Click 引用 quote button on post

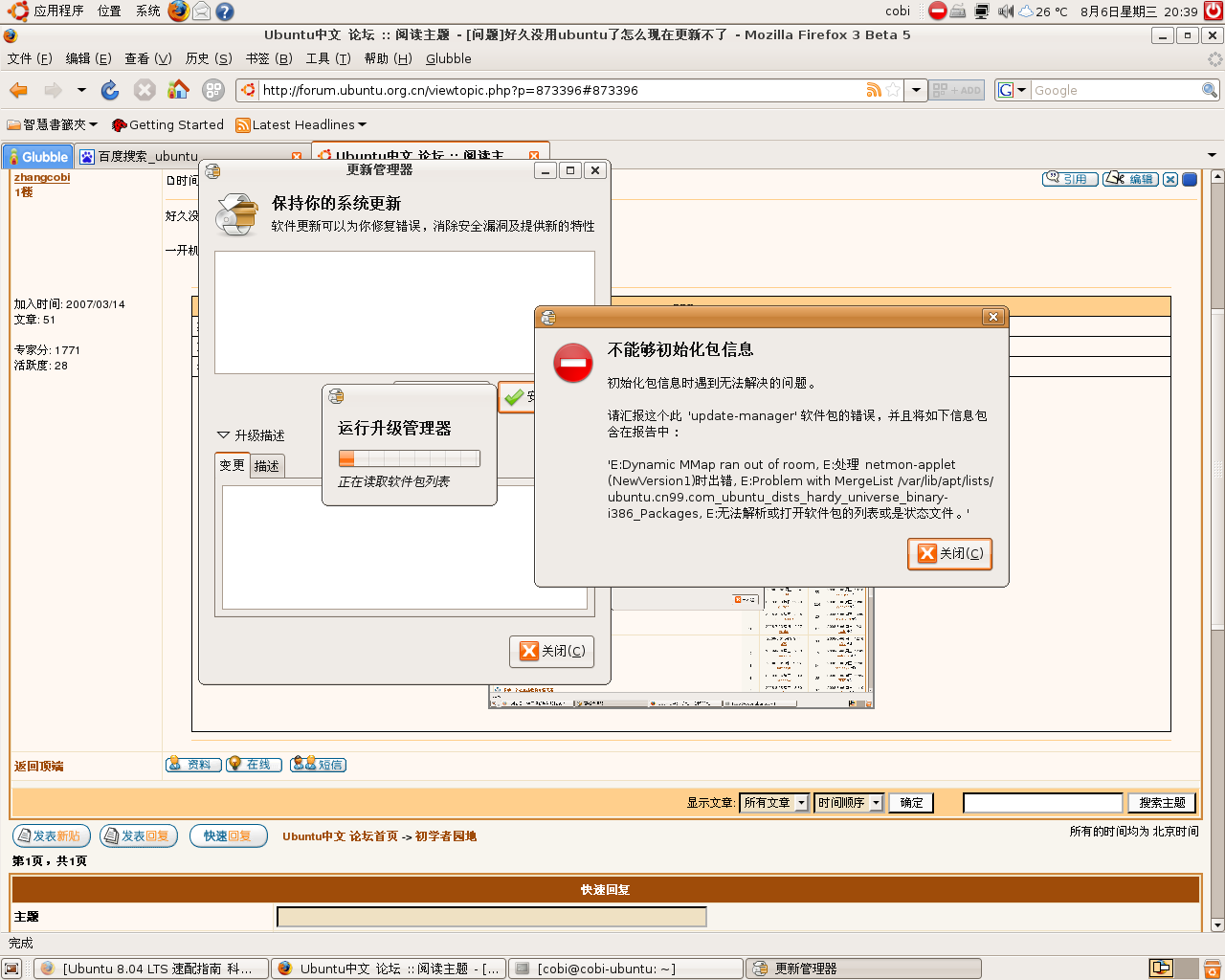[x=1069, y=179]
